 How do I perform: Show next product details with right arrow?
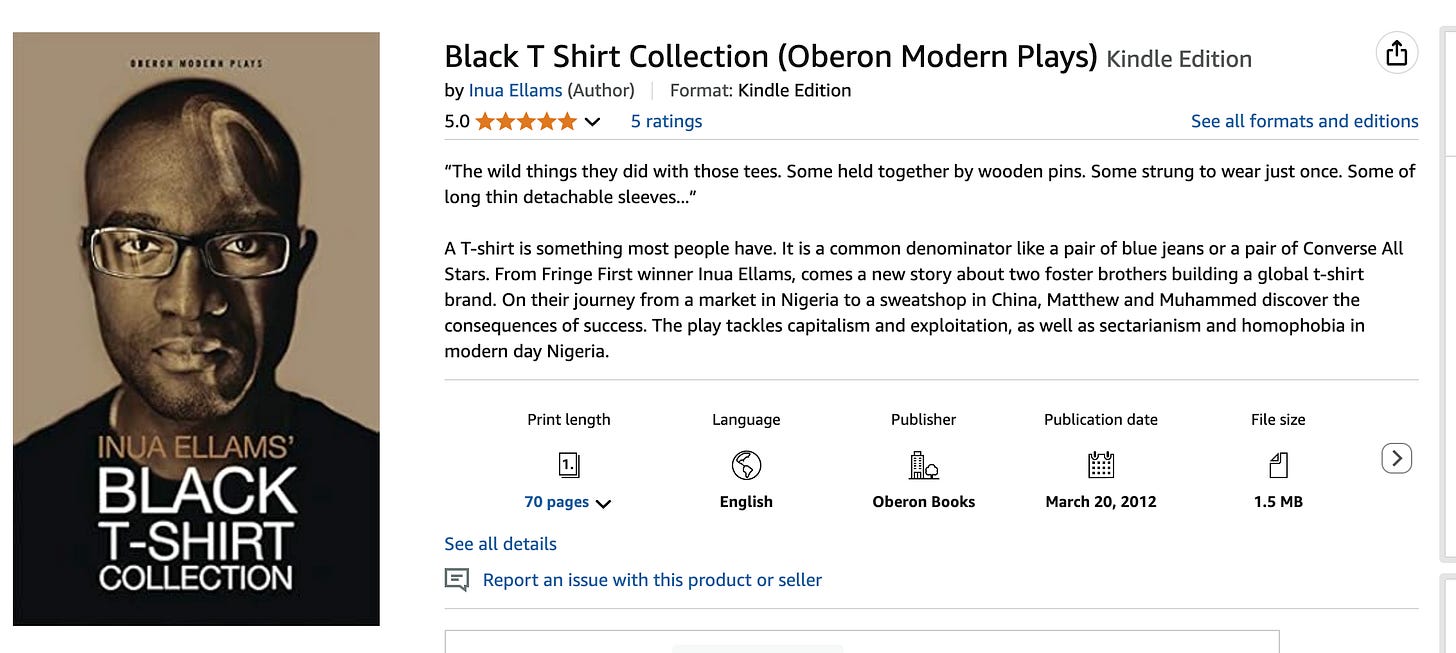tap(1396, 458)
